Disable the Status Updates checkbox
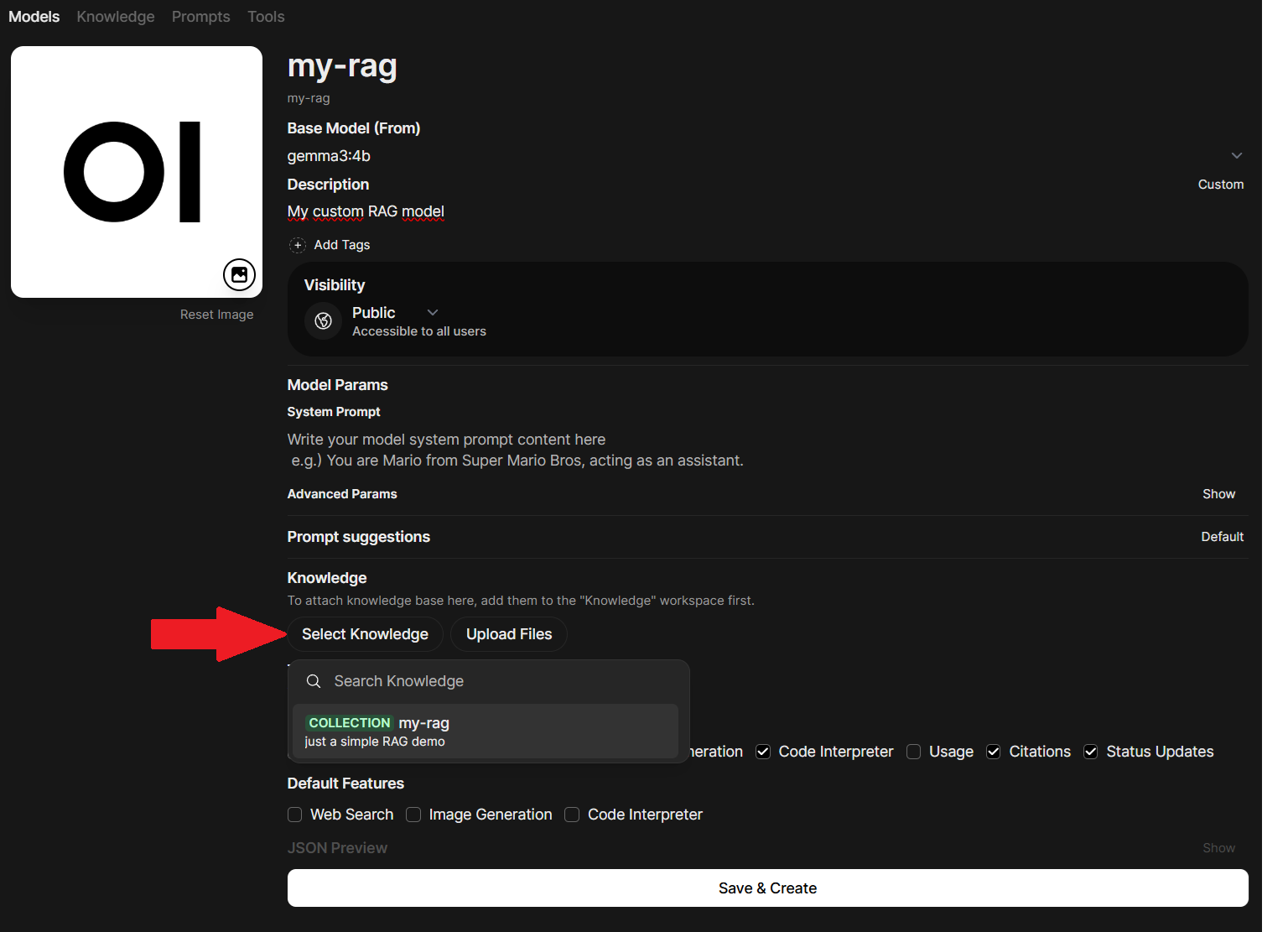The width and height of the screenshot is (1288, 932). (x=1091, y=752)
